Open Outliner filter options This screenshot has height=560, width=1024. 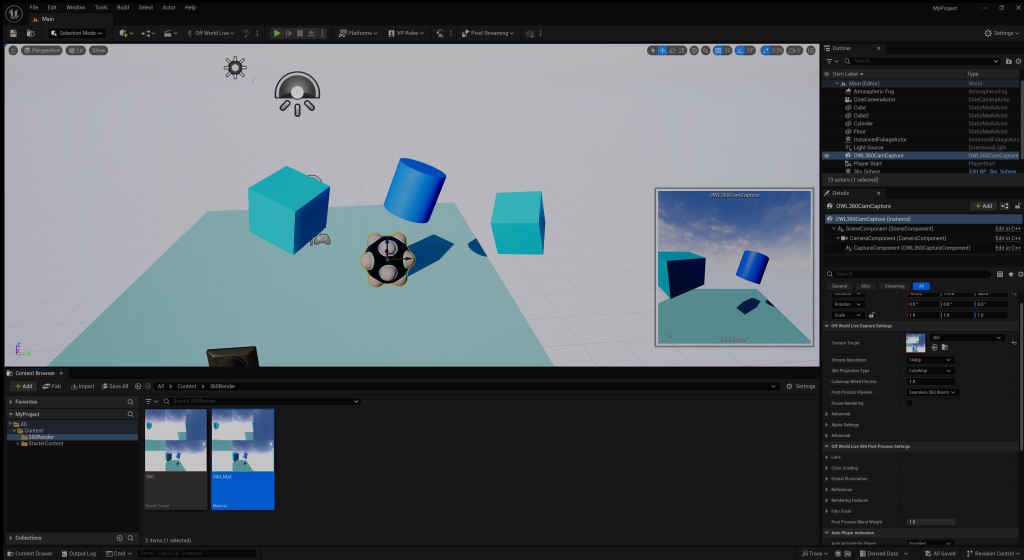tap(832, 61)
